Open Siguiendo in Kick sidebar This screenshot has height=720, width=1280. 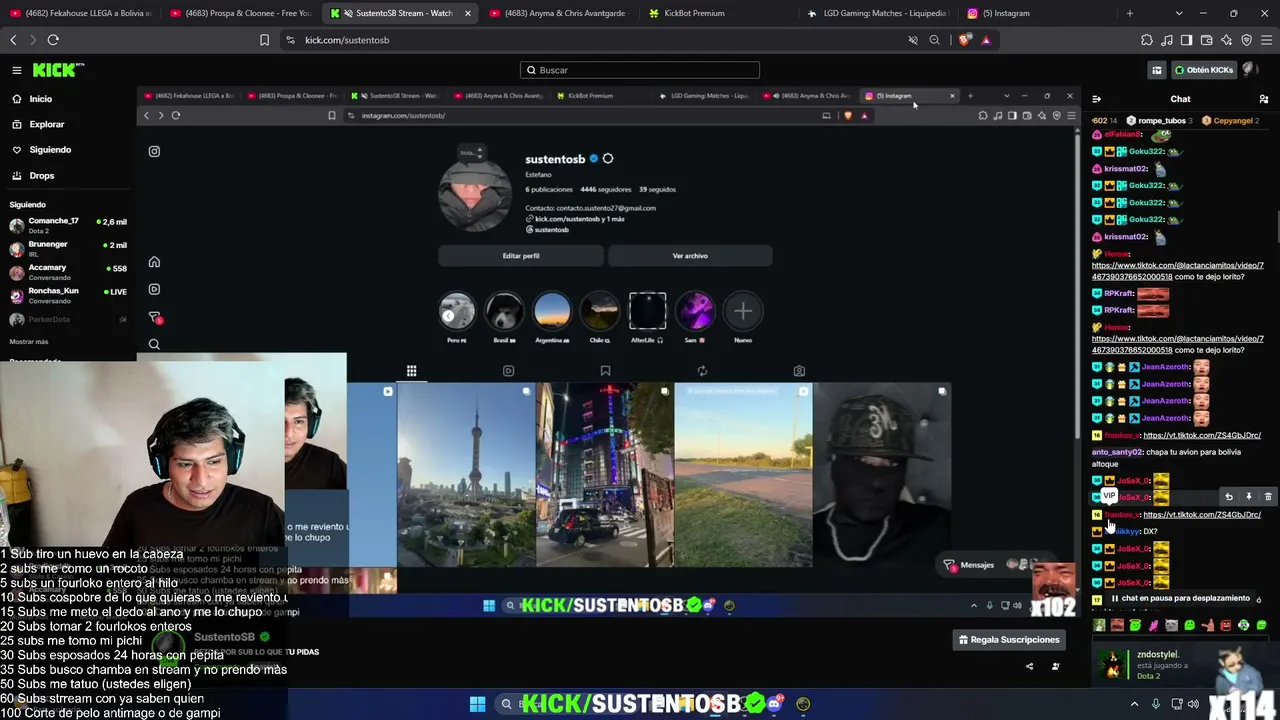point(50,150)
